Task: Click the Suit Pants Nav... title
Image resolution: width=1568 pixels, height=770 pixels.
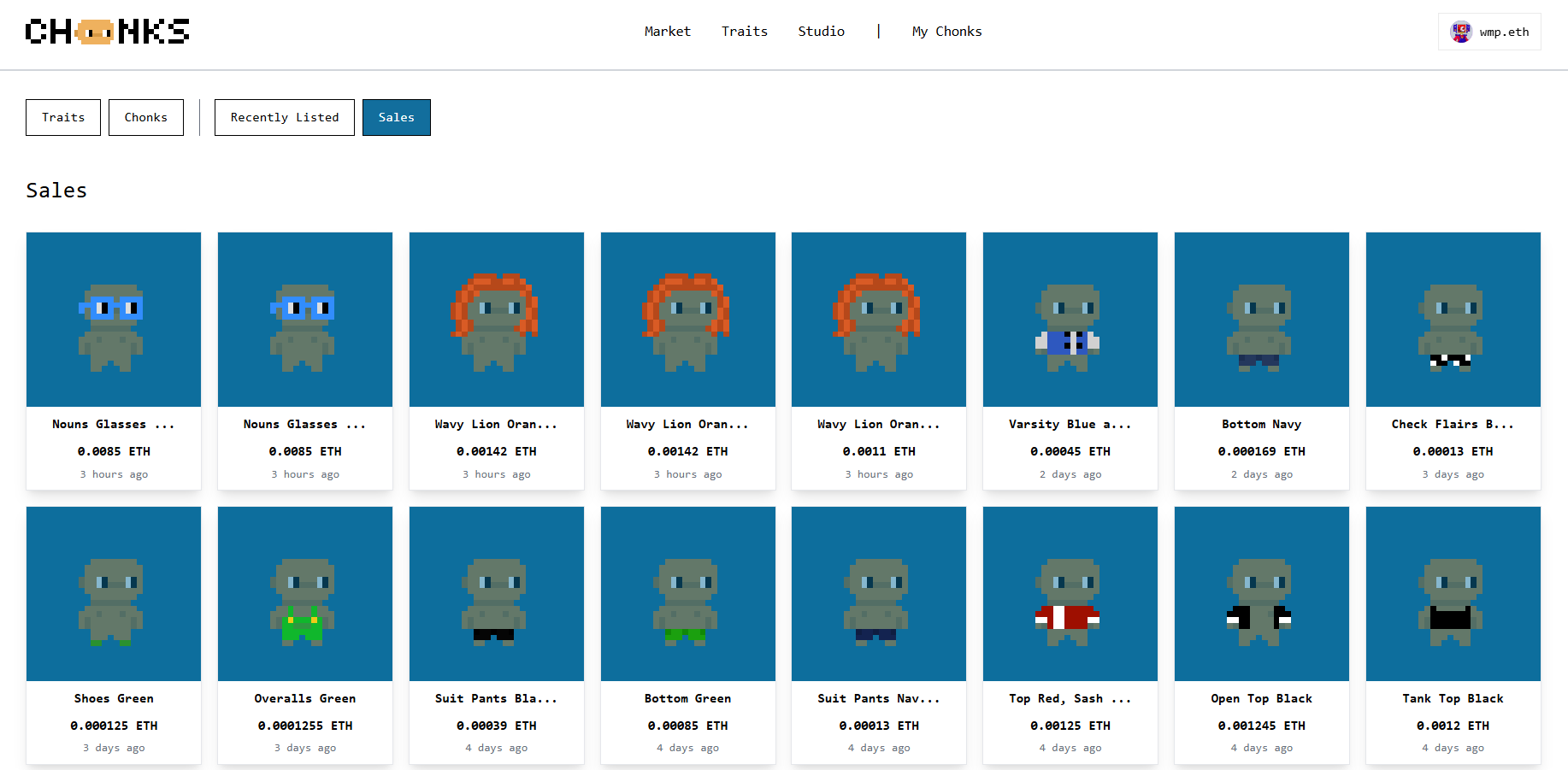Action: pos(879,699)
